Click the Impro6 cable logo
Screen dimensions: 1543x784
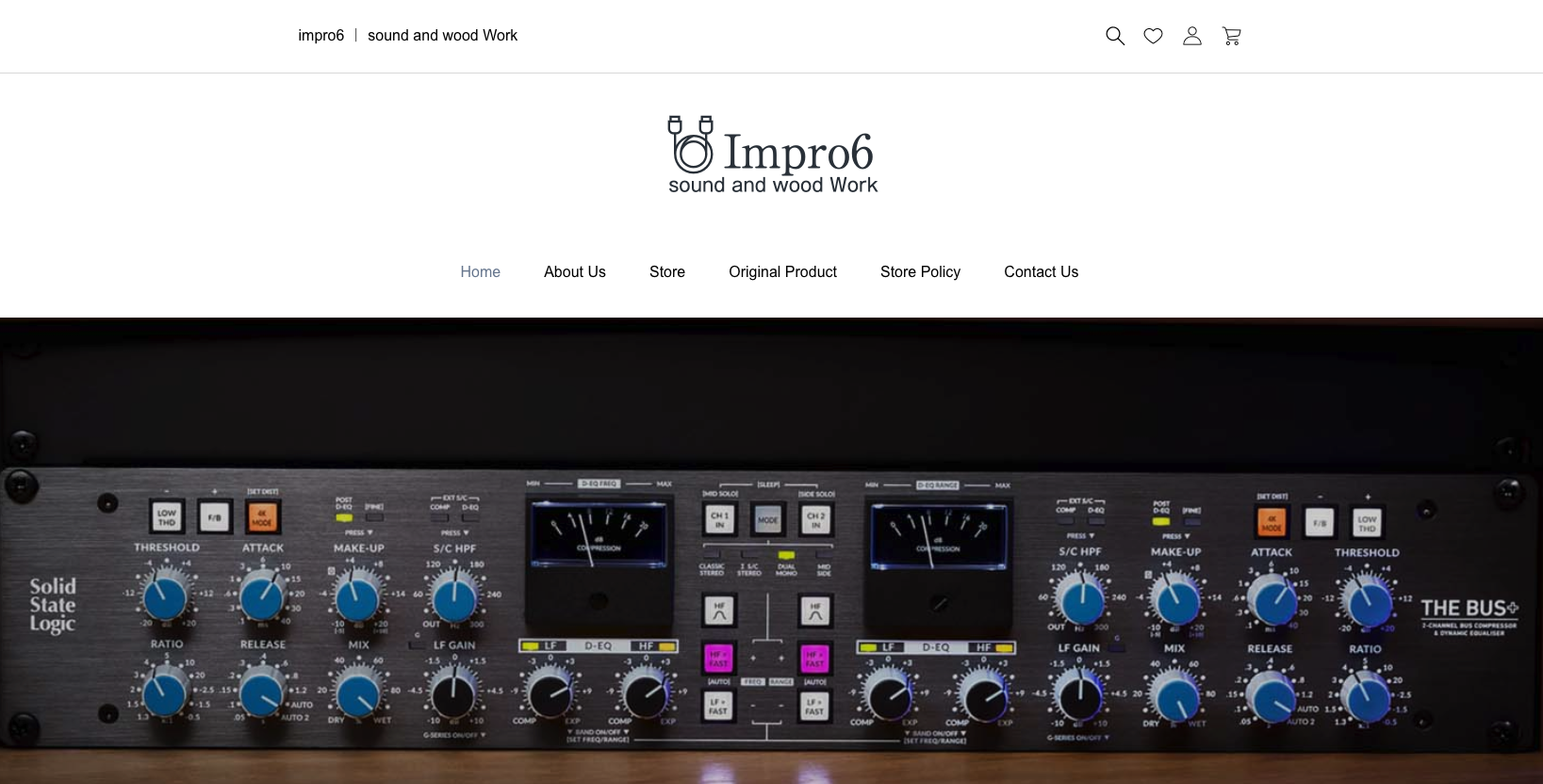coord(772,155)
